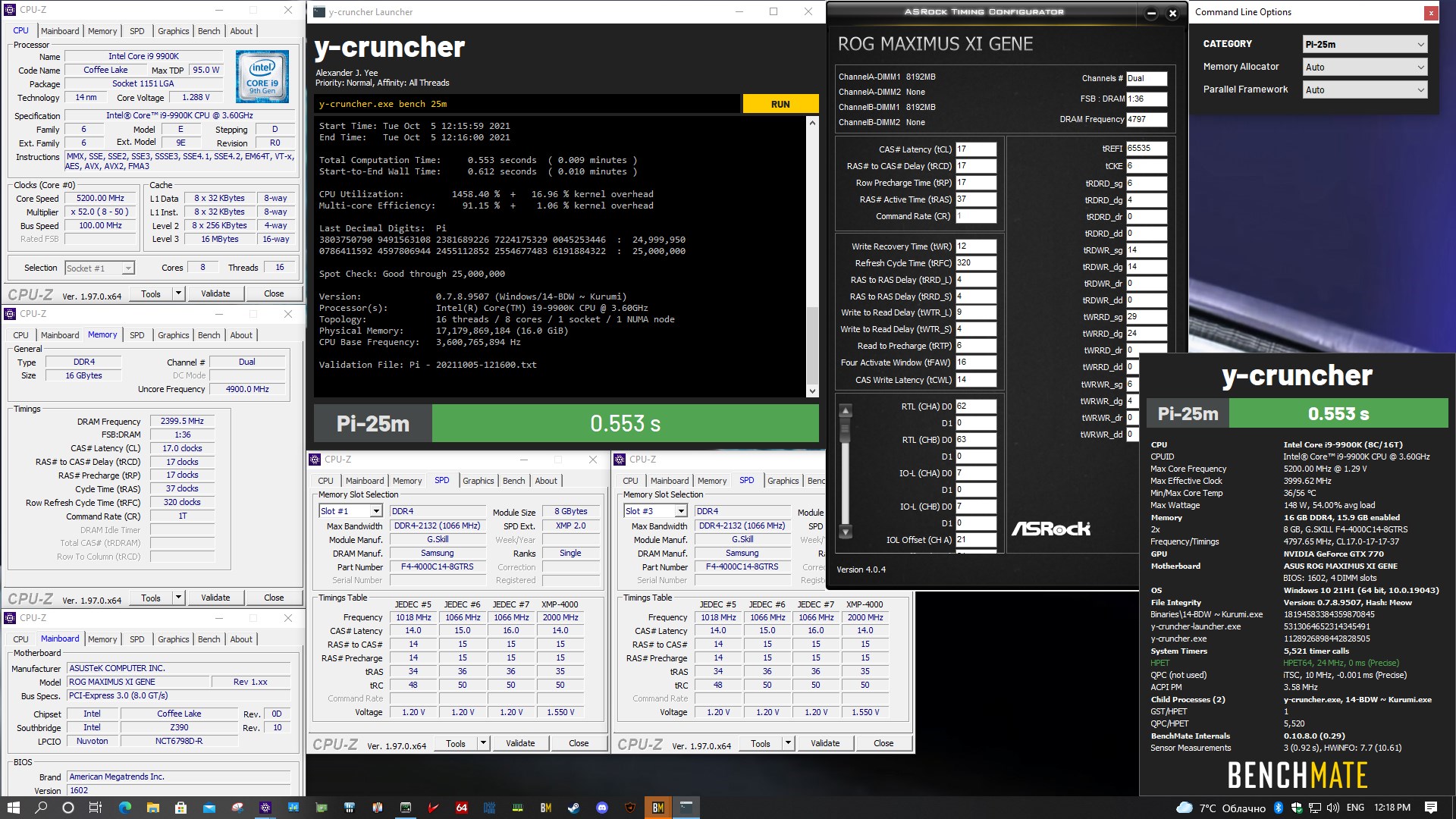Image resolution: width=1456 pixels, height=819 pixels.
Task: Click the tREFI 65535 value field
Action: tap(1146, 149)
